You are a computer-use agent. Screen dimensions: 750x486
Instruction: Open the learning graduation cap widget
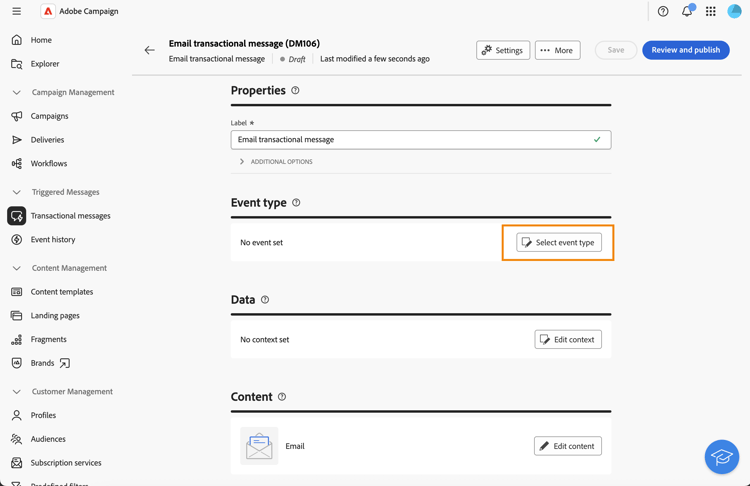click(x=721, y=457)
